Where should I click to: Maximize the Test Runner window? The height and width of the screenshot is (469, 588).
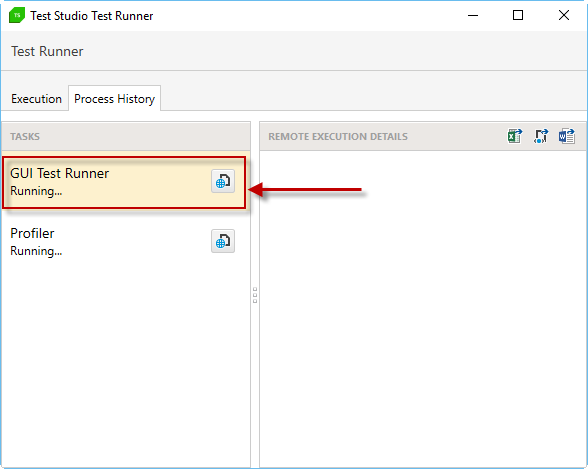coord(518,15)
